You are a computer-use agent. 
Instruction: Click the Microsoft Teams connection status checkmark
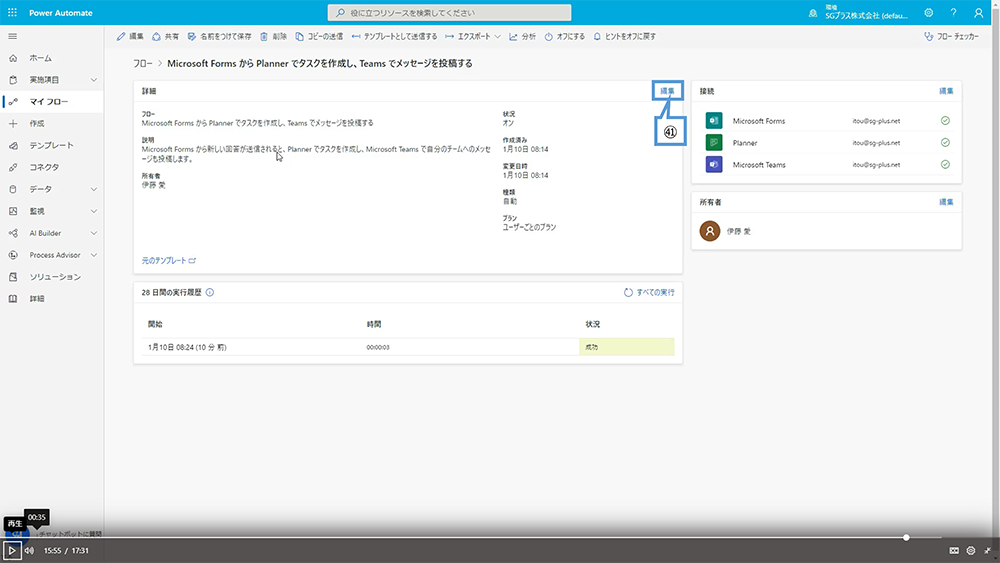click(x=945, y=165)
